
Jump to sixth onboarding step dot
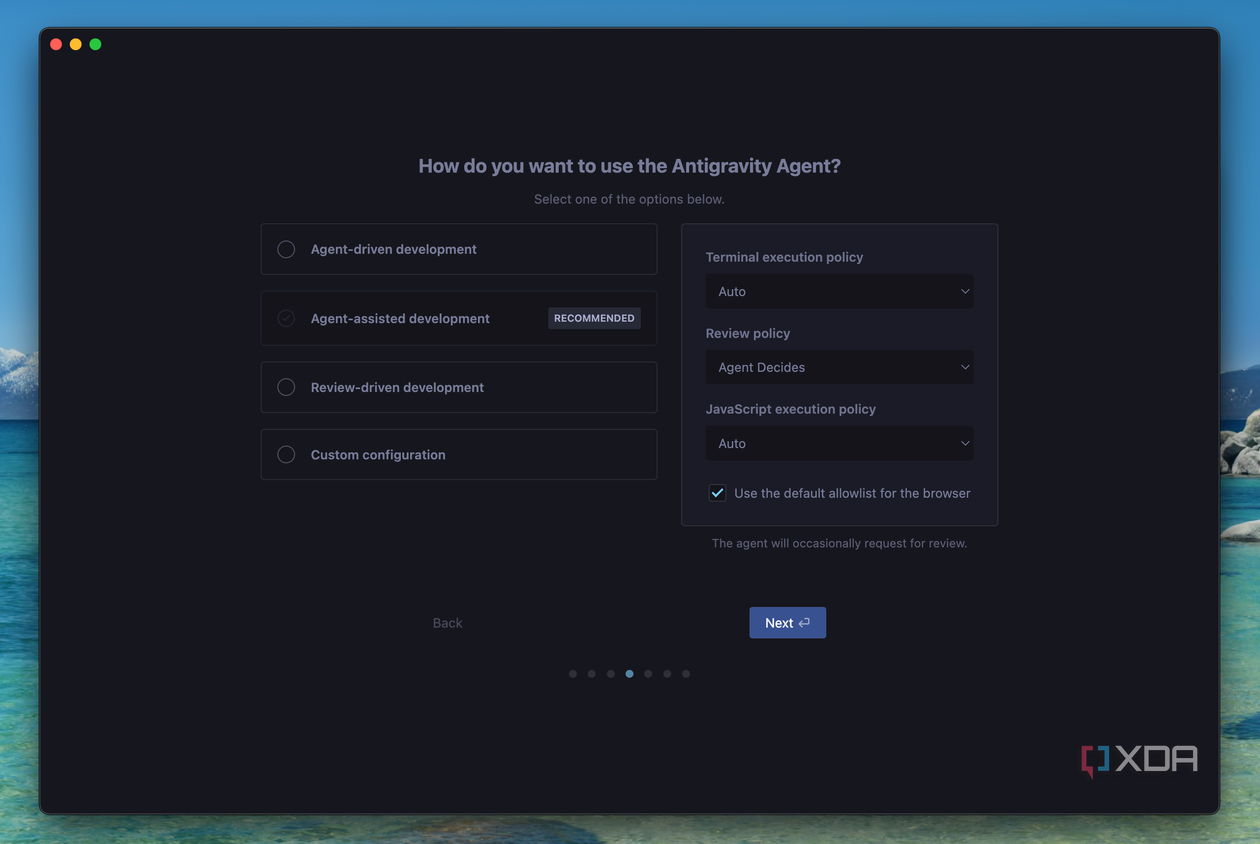pyautogui.click(x=667, y=674)
